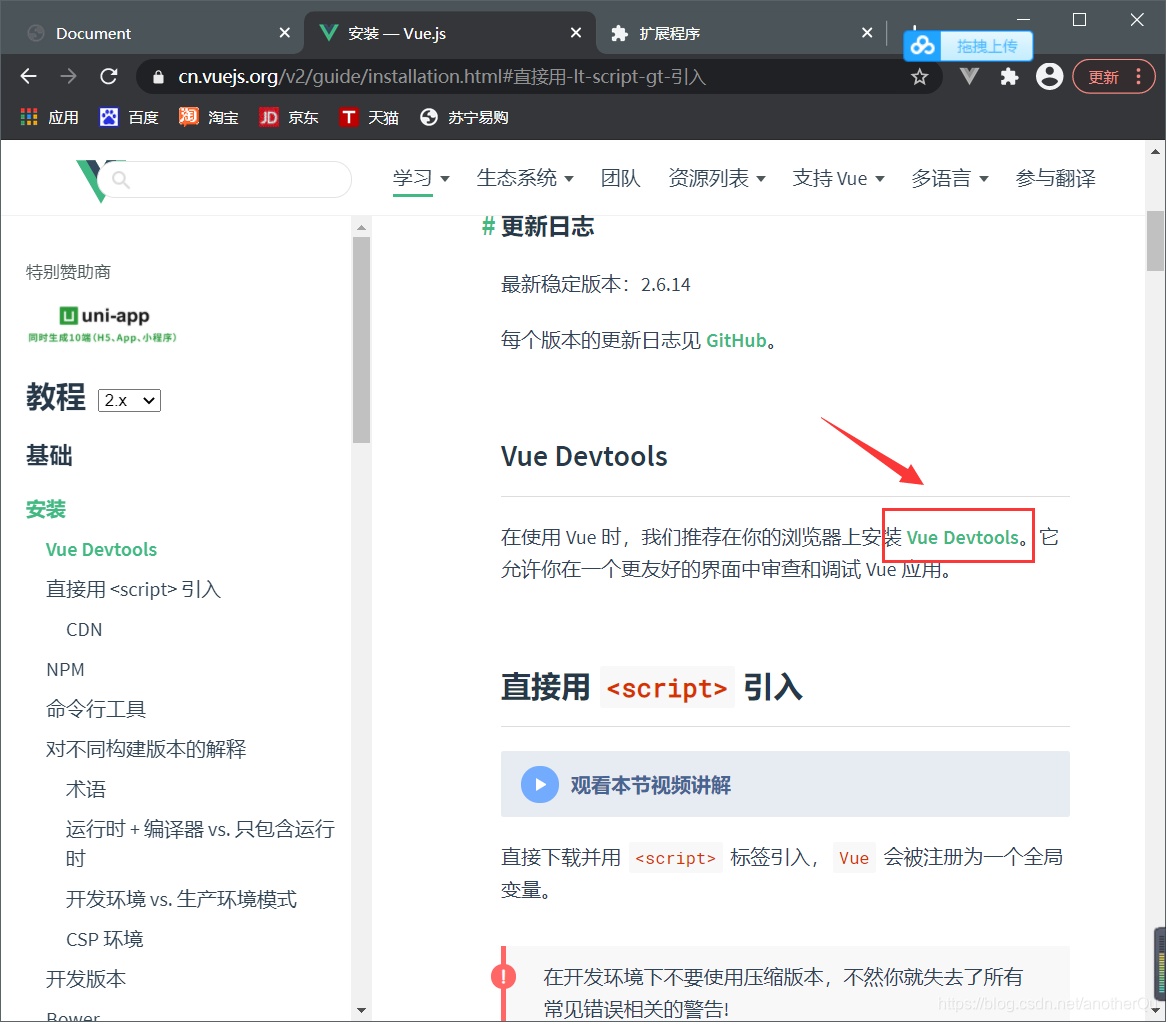
Task: Select sidebar item NPM
Action: (65, 669)
